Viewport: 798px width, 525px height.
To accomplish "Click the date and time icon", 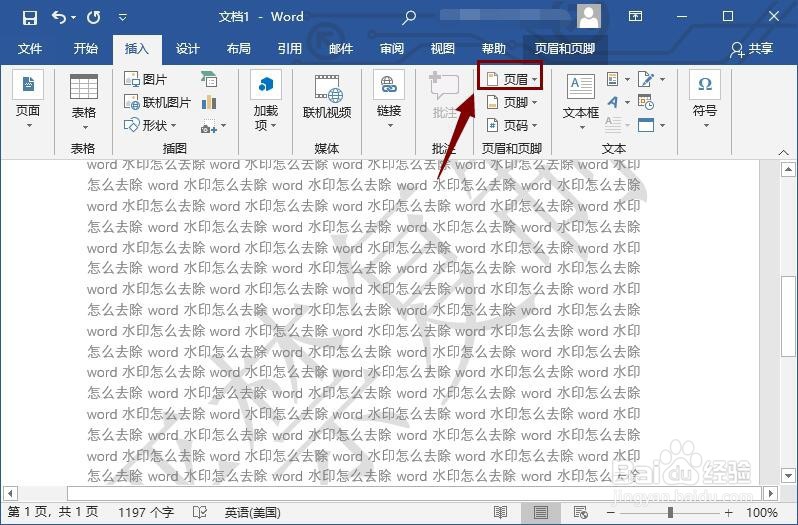I will [646, 102].
